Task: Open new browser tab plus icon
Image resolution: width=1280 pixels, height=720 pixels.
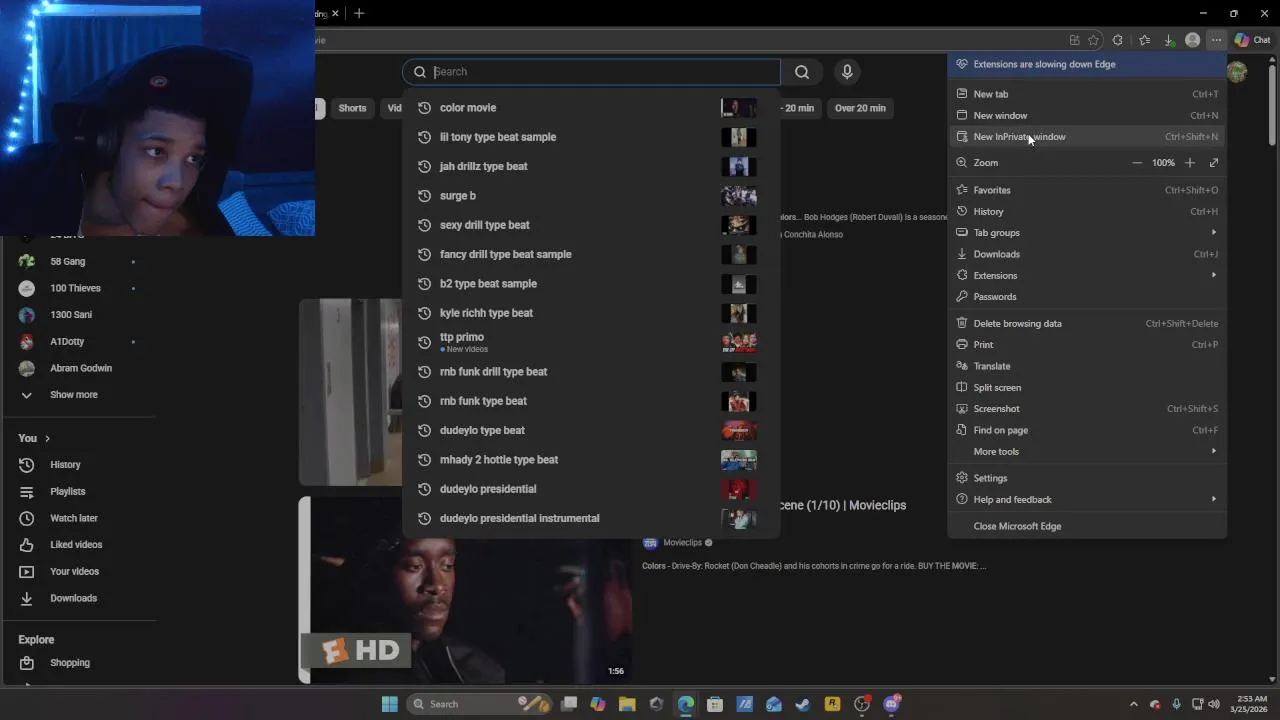Action: point(359,13)
